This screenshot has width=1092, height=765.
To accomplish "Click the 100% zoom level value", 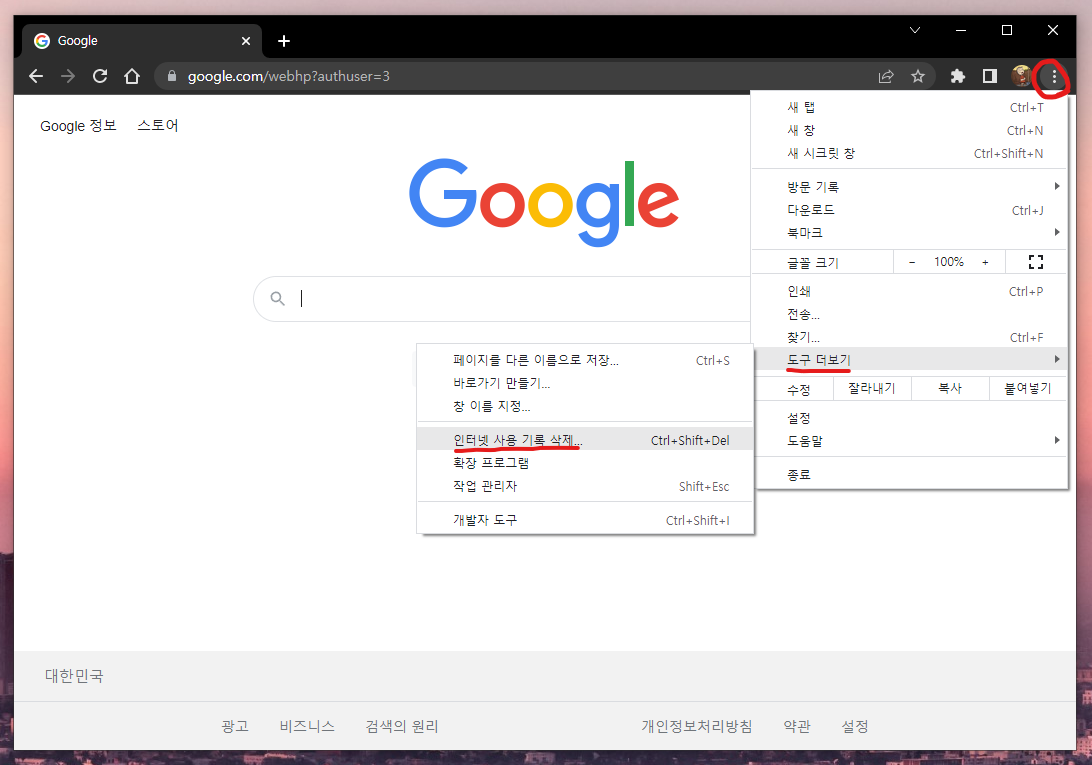I will pos(949,262).
